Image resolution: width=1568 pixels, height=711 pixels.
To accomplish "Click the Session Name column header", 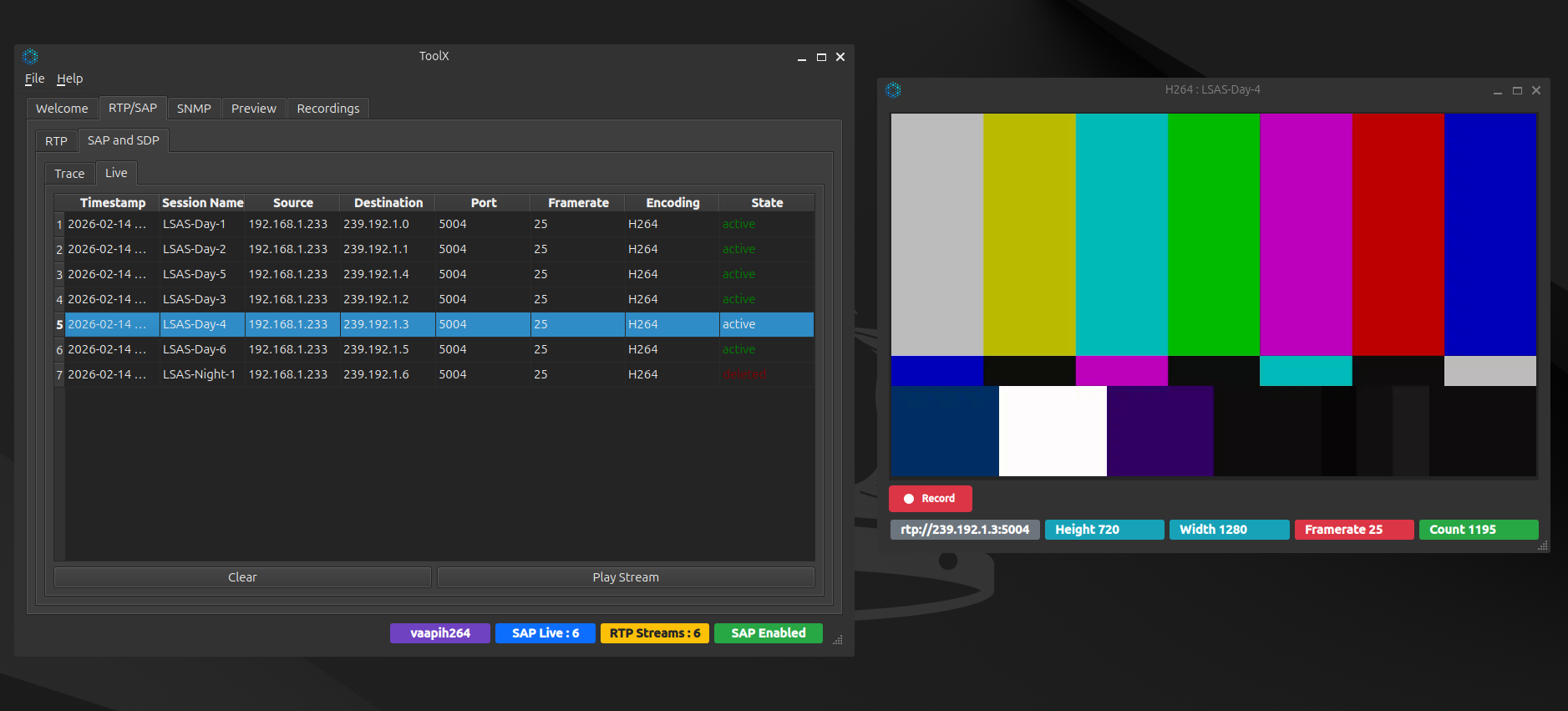I will pyautogui.click(x=202, y=203).
